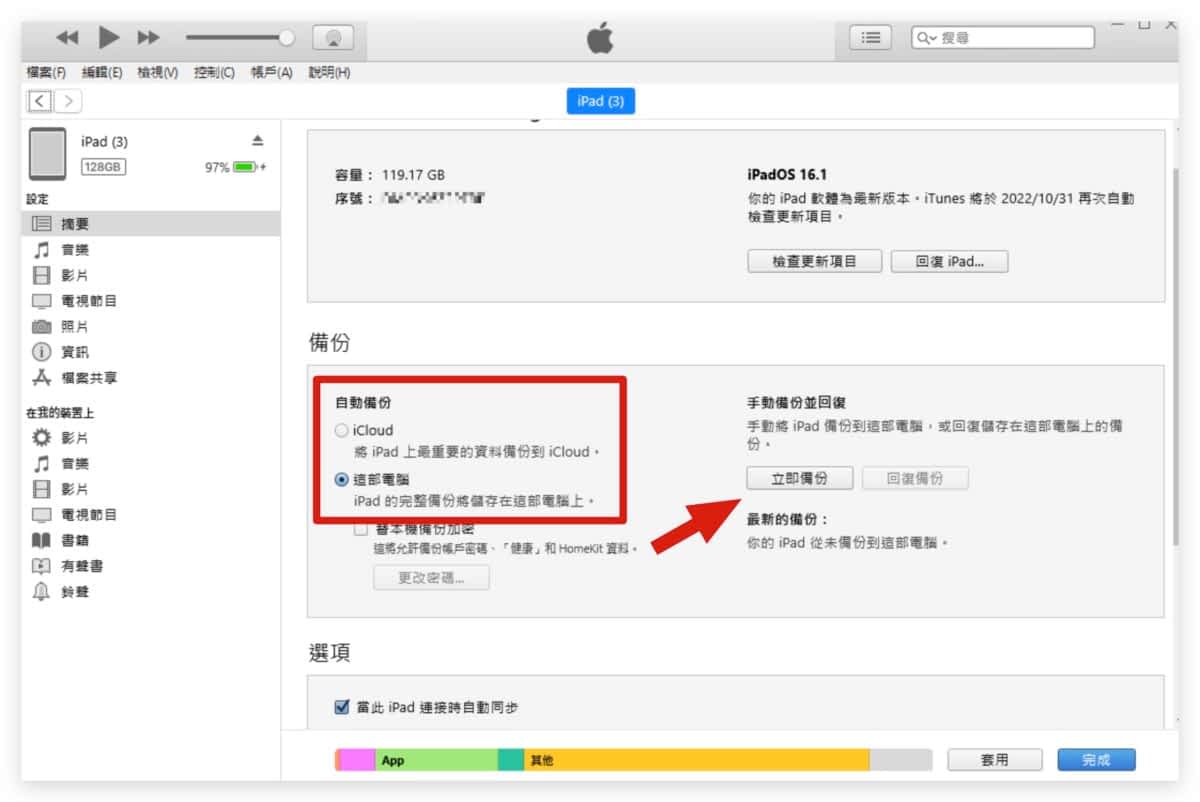Click 套用 button
Image resolution: width=1200 pixels, height=802 pixels.
pos(995,760)
